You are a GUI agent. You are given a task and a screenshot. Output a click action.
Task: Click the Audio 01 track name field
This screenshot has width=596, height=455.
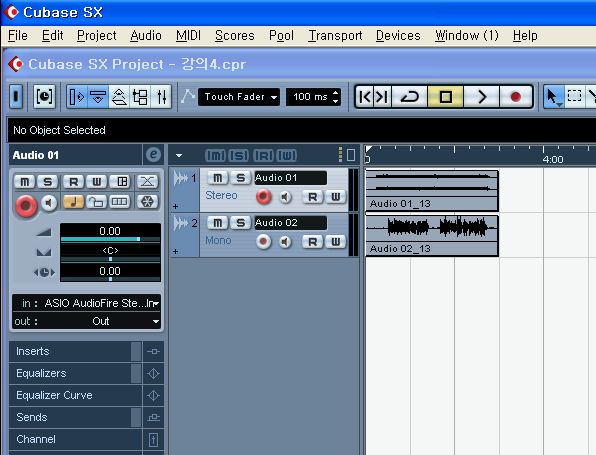(290, 178)
